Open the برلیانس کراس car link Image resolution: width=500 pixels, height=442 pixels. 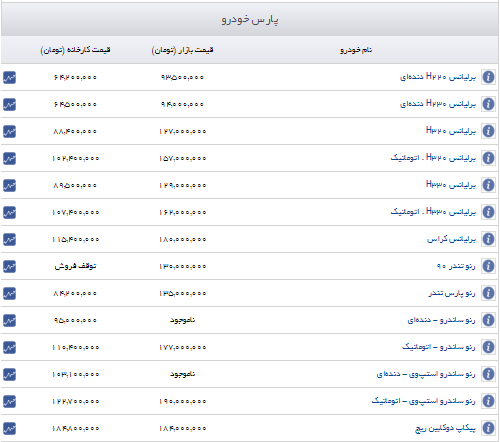click(x=451, y=239)
